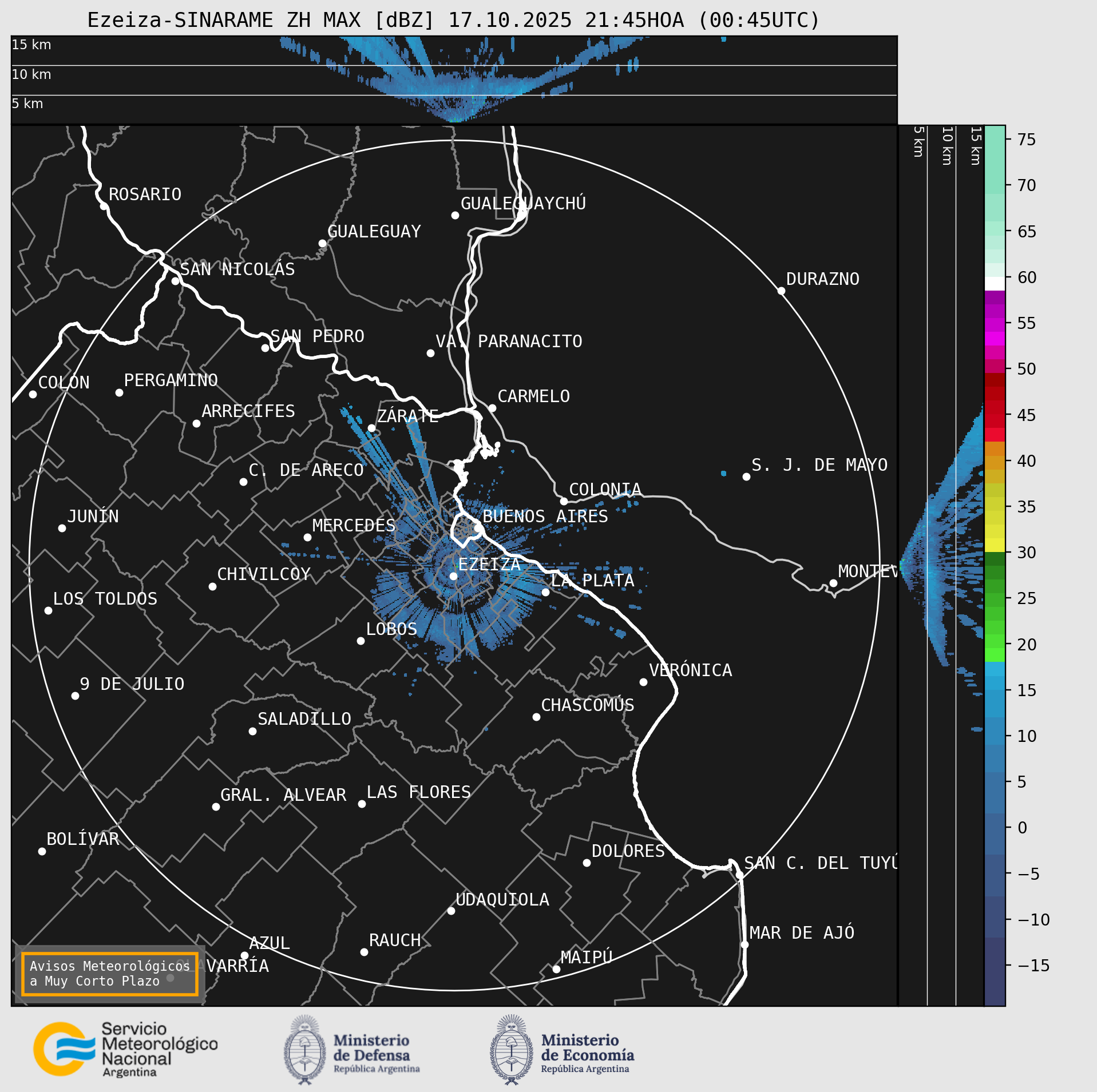
Task: Click the RAUCH city label
Action: (395, 940)
